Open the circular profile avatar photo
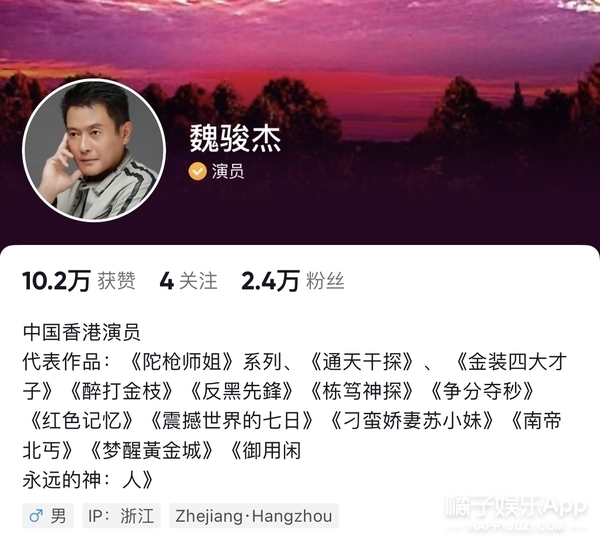Image resolution: width=600 pixels, height=547 pixels. click(94, 150)
